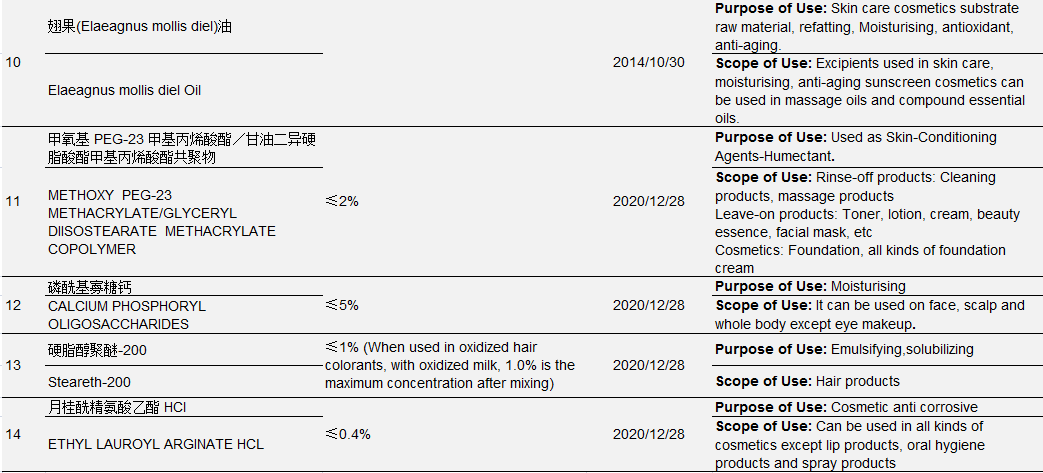Select the METHOXY PEG-23 METHACRYLATE copolymer name

(x=162, y=222)
